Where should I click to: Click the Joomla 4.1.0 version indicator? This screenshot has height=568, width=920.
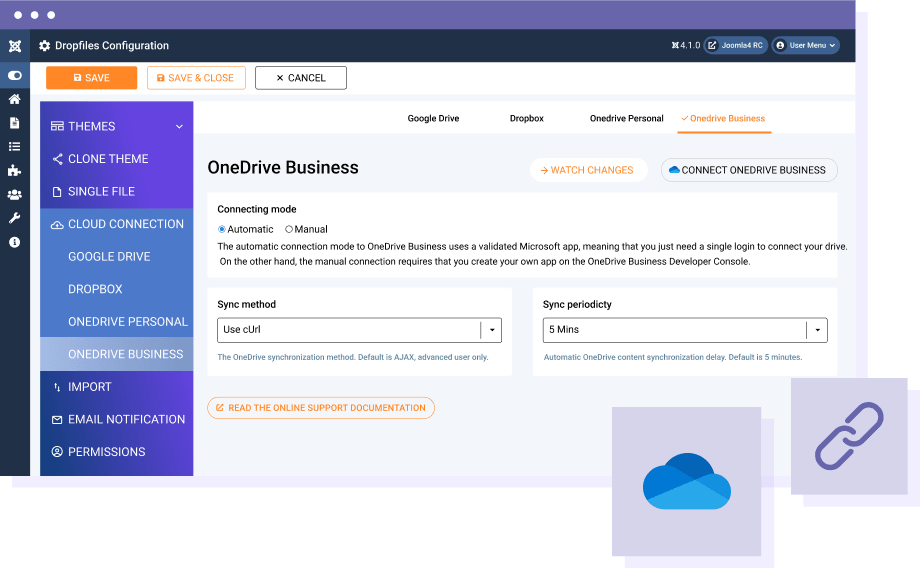686,45
